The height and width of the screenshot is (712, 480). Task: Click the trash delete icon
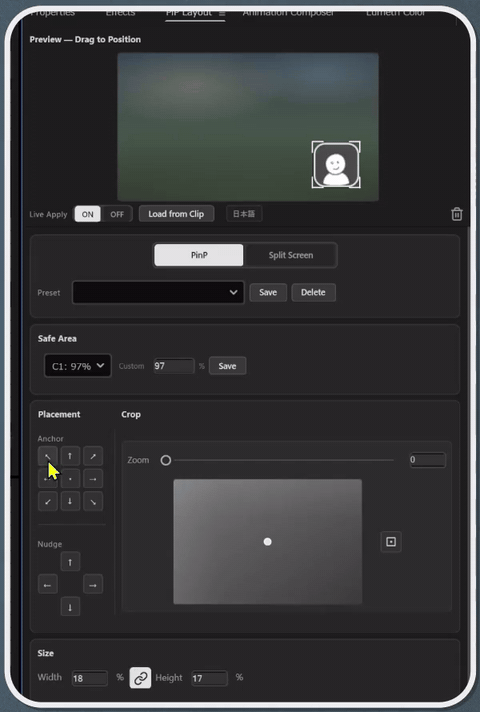click(456, 214)
